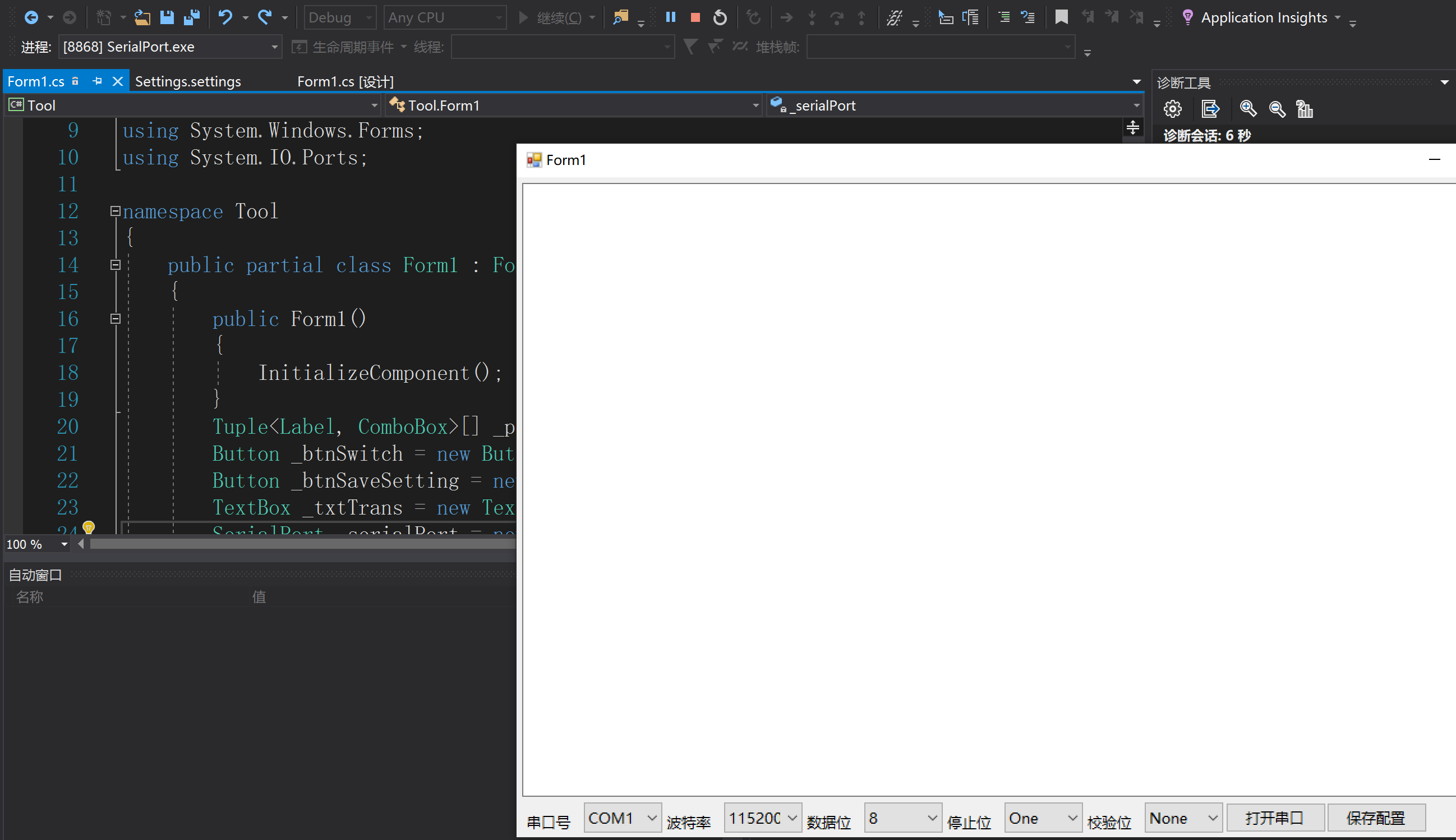Screen dimensions: 1456x840
Task: Switch to the Settings.settings tab
Action: pyautogui.click(x=187, y=81)
